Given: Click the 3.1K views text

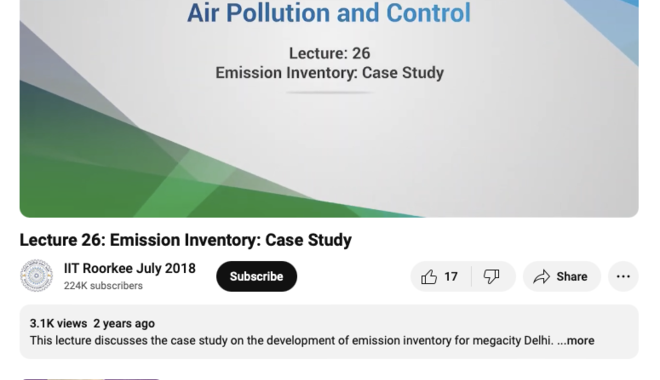Looking at the screenshot, I should coord(58,324).
